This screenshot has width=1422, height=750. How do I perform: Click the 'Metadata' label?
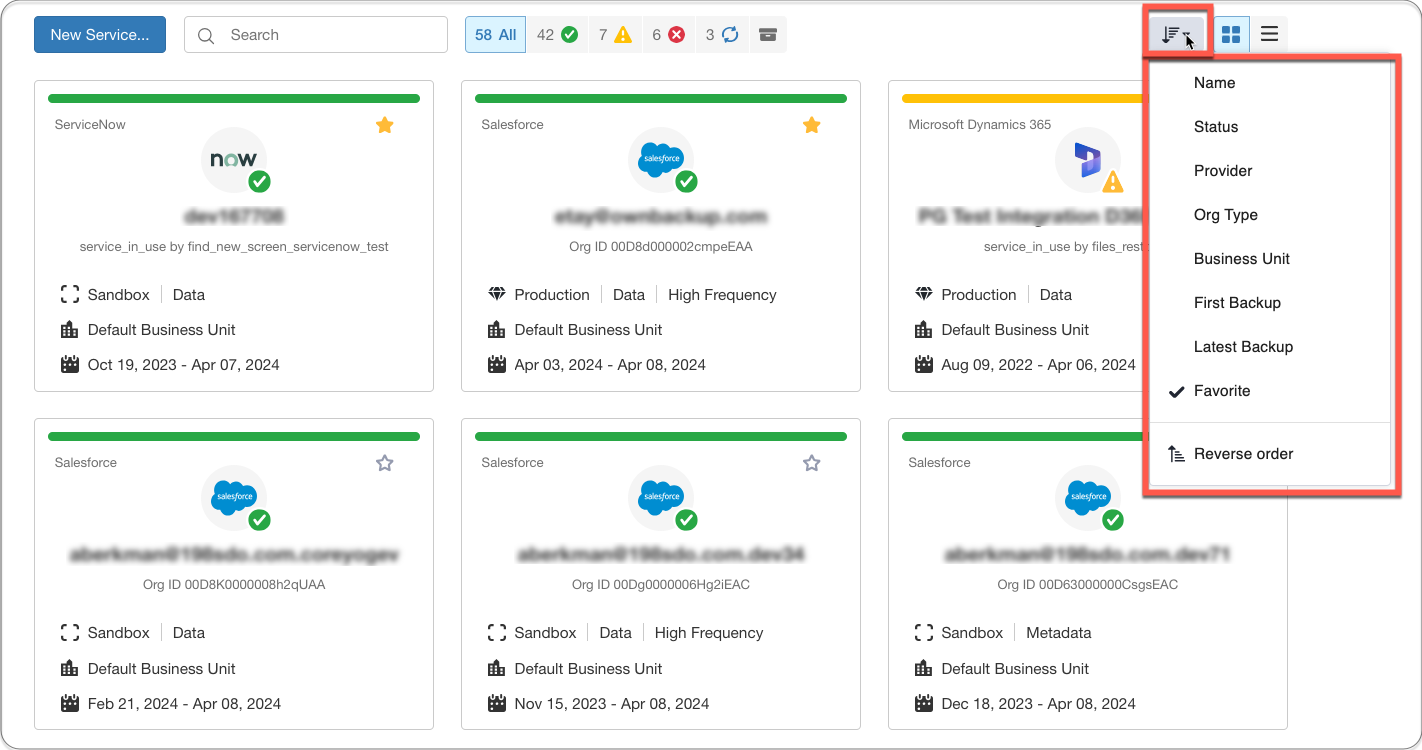(1059, 633)
